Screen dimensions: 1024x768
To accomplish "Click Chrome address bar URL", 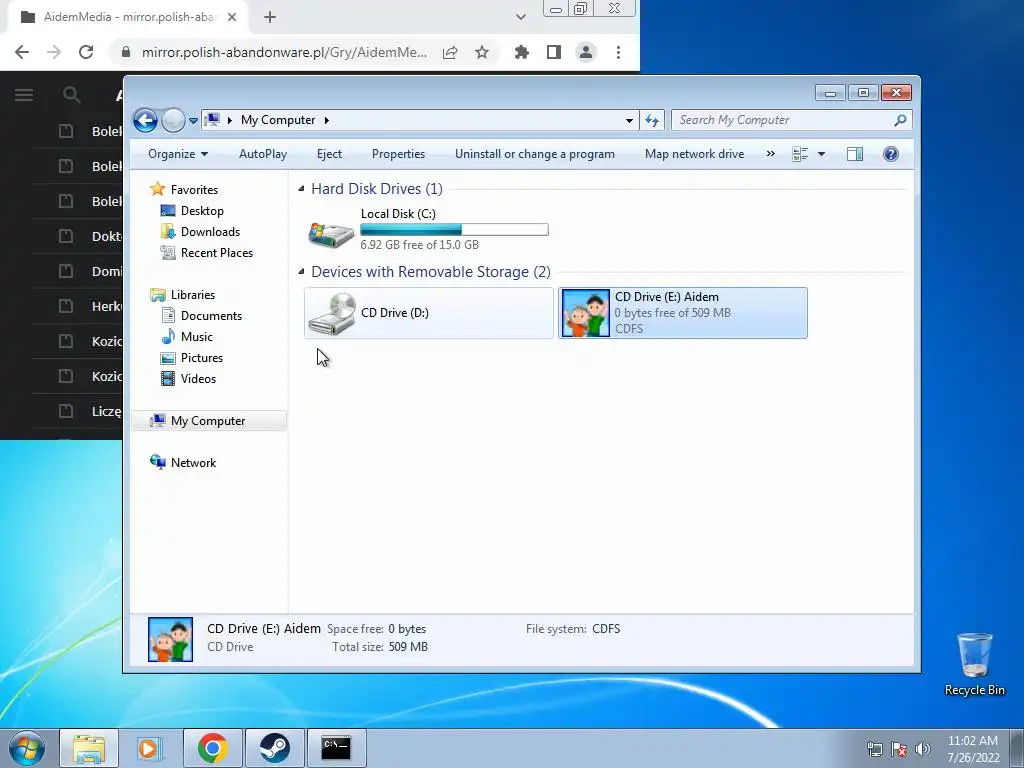I will click(285, 52).
